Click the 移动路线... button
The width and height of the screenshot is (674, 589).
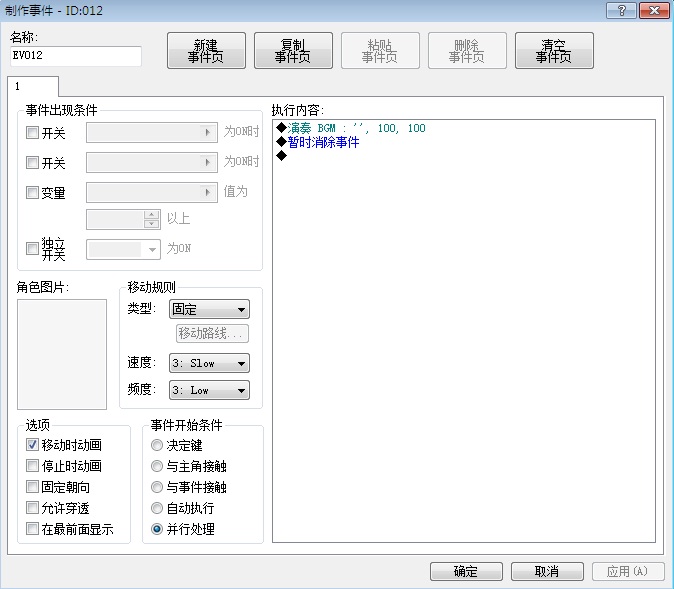pyautogui.click(x=212, y=333)
